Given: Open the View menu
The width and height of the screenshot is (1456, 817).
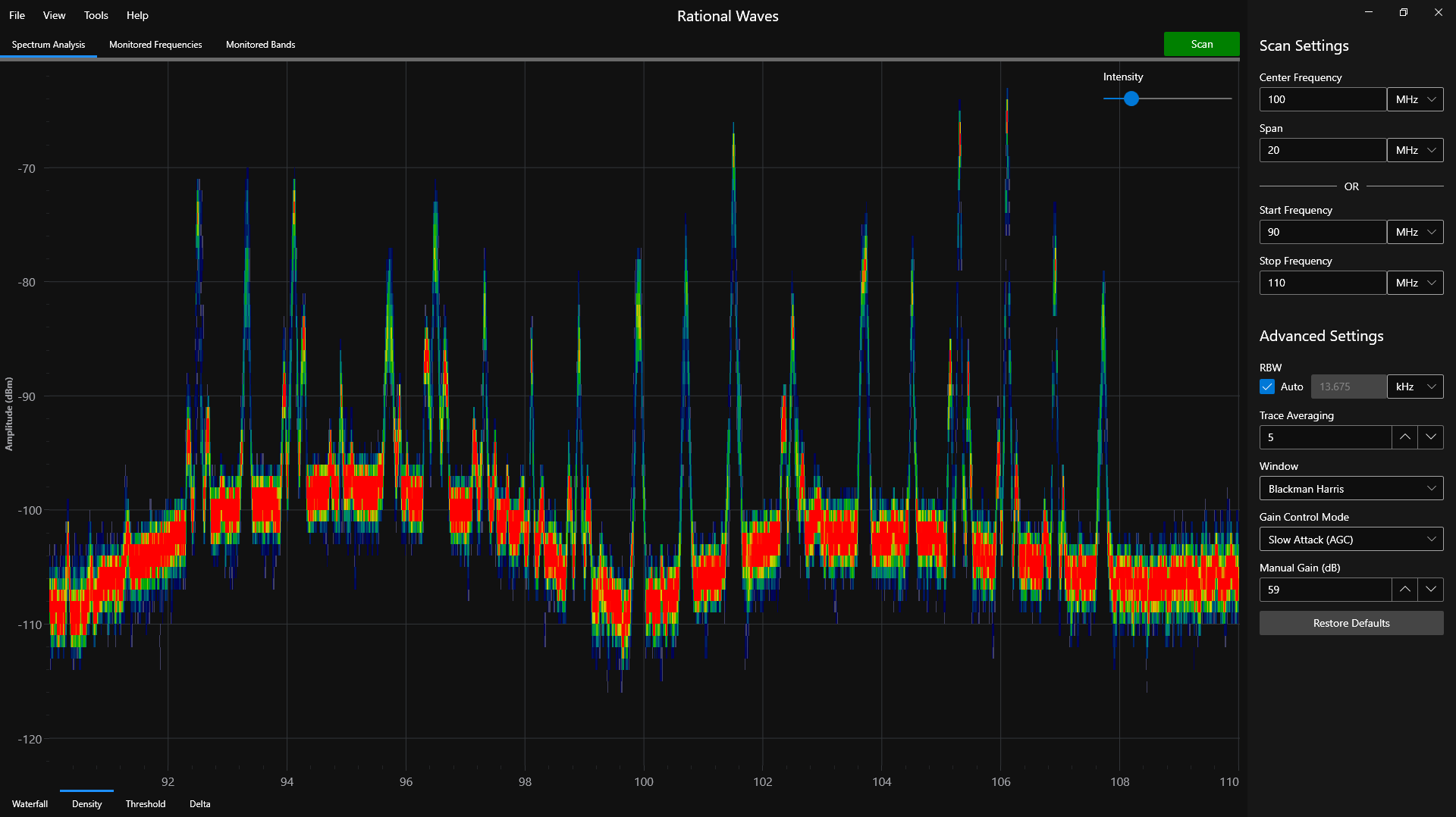Looking at the screenshot, I should (53, 15).
